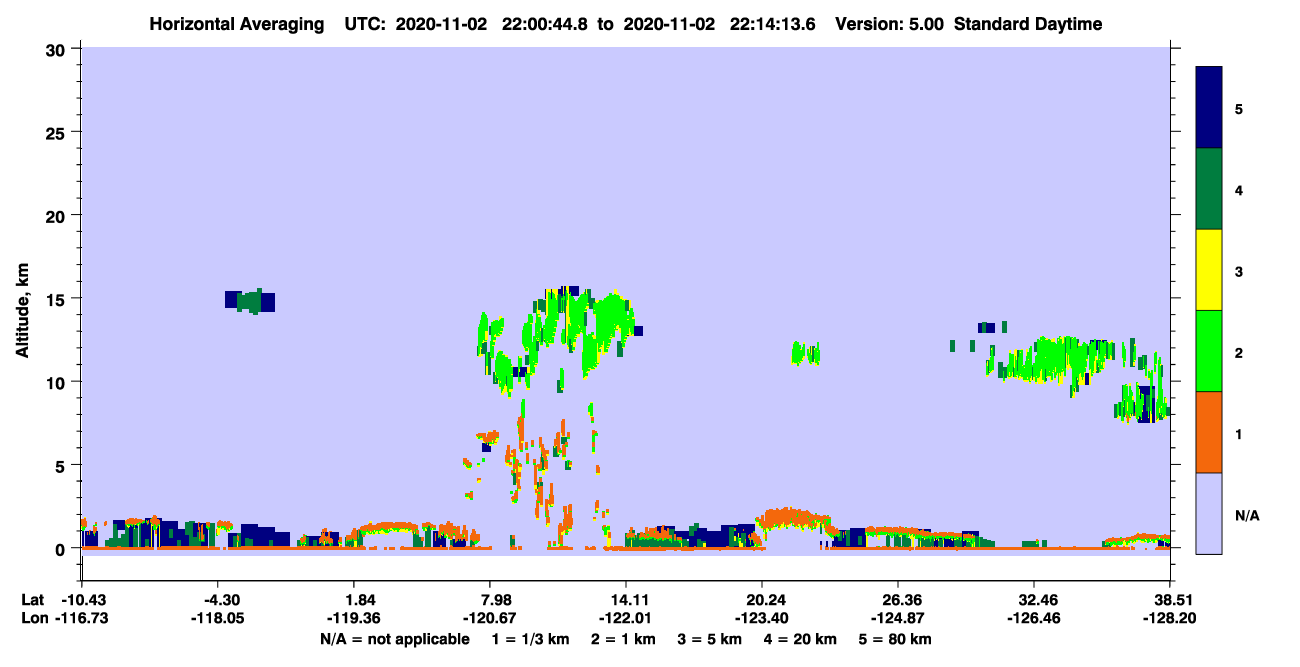The height and width of the screenshot is (667, 1300).
Task: Click the lavender N/A color swatch
Action: pyautogui.click(x=1209, y=513)
